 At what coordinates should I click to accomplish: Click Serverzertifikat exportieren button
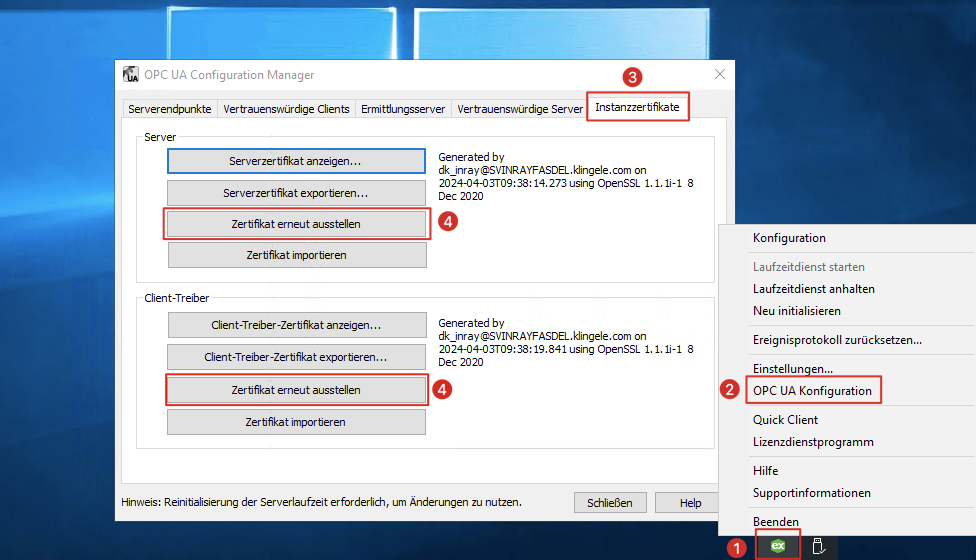(296, 193)
